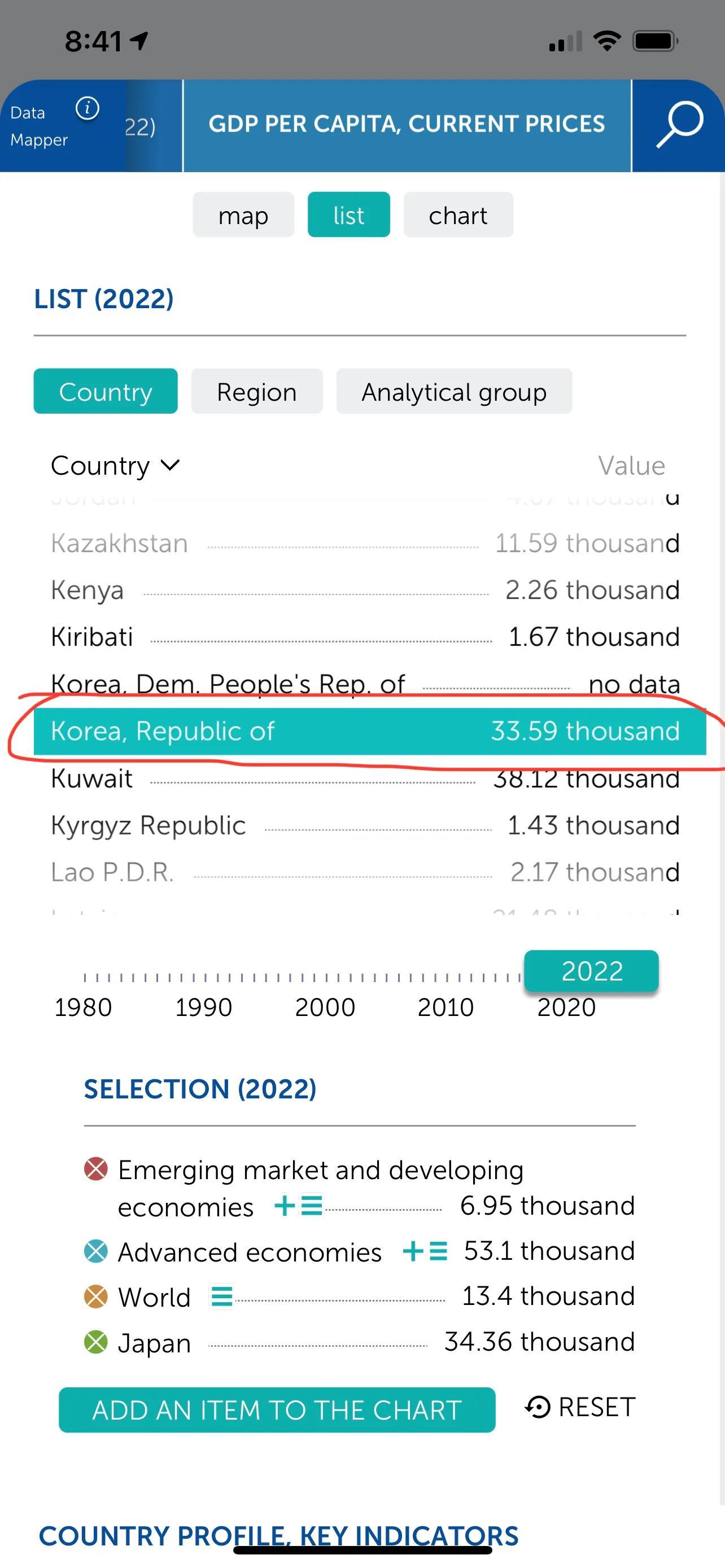Select the Analytical group filter toggle
Image resolution: width=725 pixels, height=1568 pixels.
tap(454, 391)
